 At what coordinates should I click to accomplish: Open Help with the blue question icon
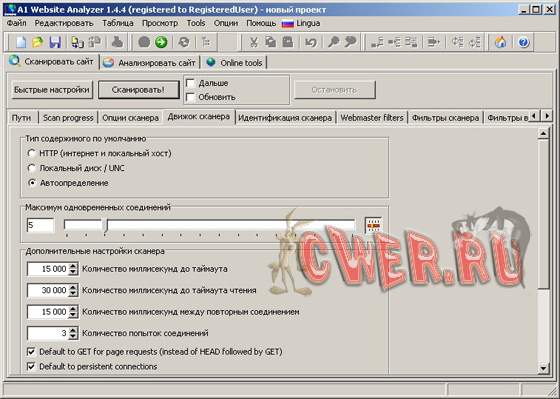coord(523,42)
